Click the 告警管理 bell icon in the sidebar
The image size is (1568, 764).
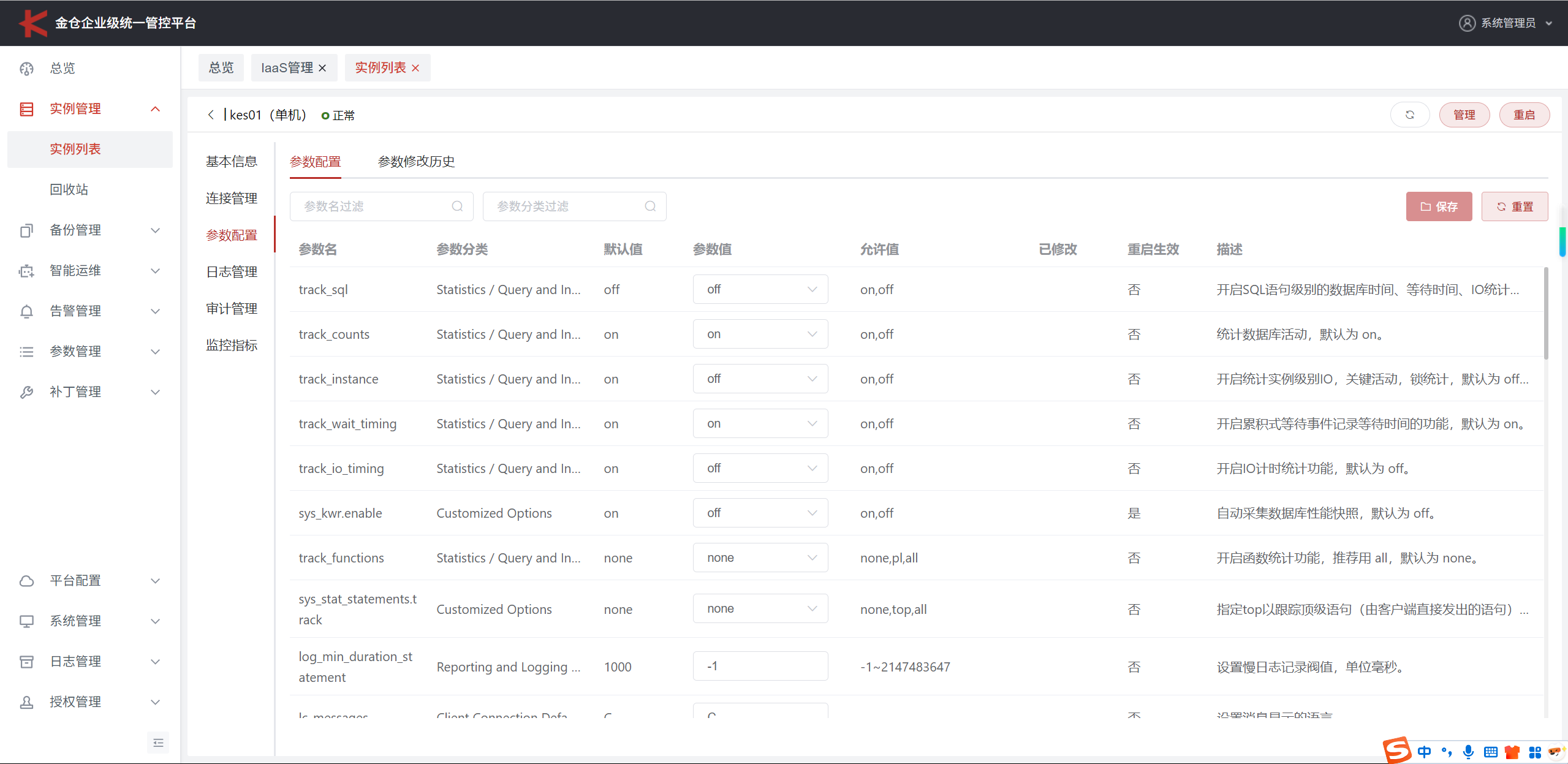coord(26,311)
